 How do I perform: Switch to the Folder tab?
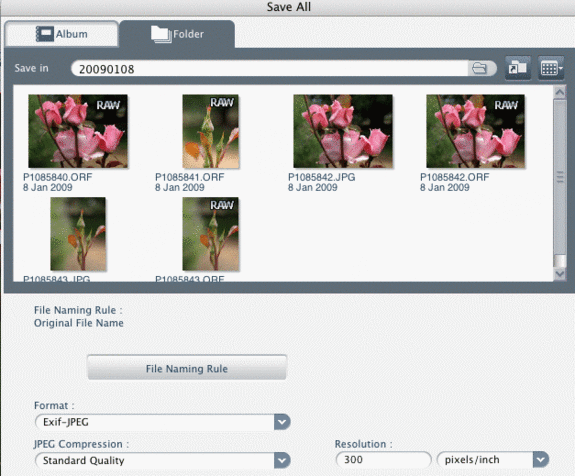177,34
